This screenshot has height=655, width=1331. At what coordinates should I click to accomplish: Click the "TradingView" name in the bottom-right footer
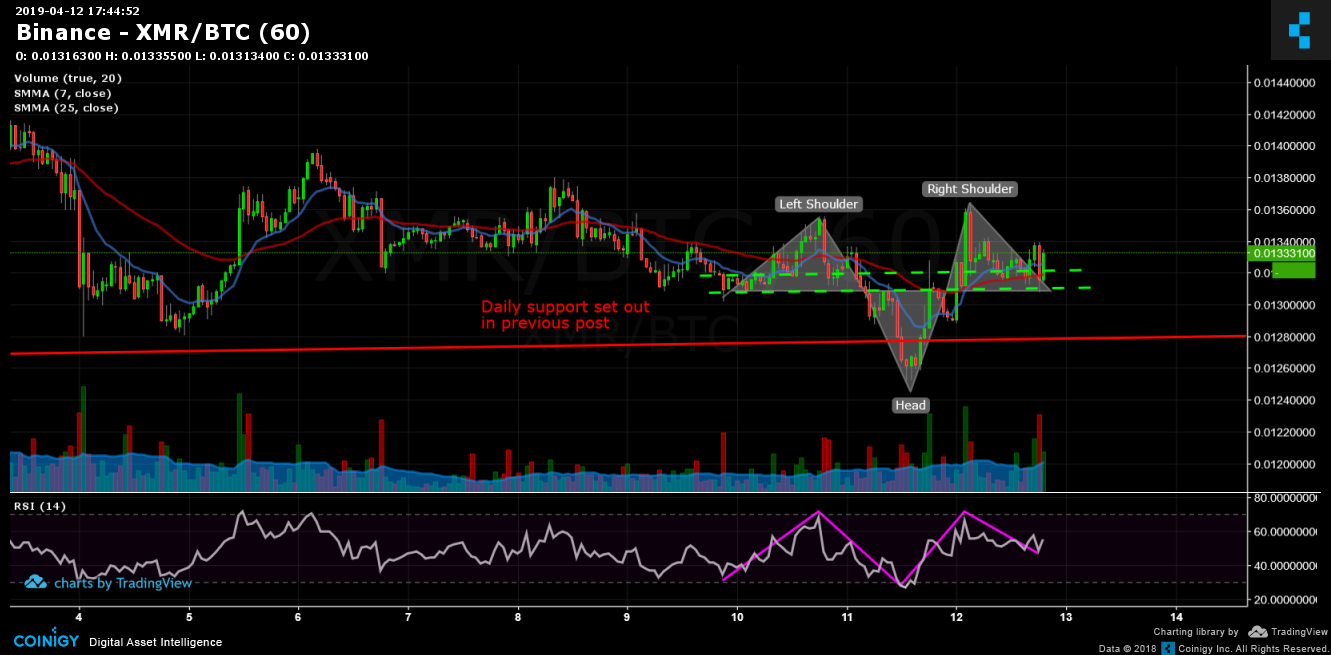[1298, 632]
